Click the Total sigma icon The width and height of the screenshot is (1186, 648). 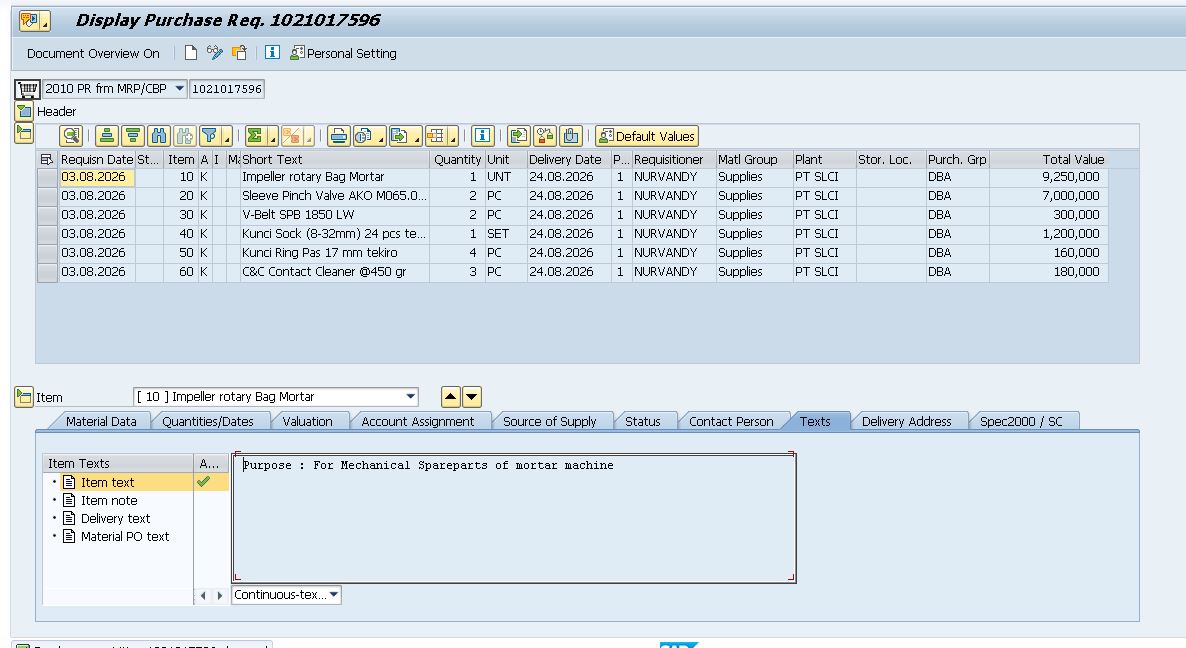[255, 136]
